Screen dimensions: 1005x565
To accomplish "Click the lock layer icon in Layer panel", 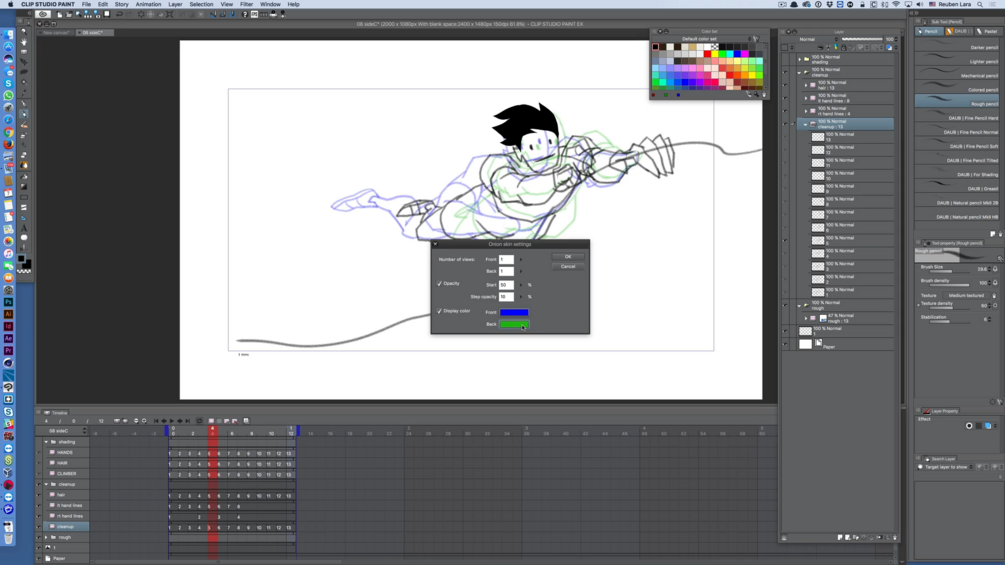I will [x=843, y=47].
